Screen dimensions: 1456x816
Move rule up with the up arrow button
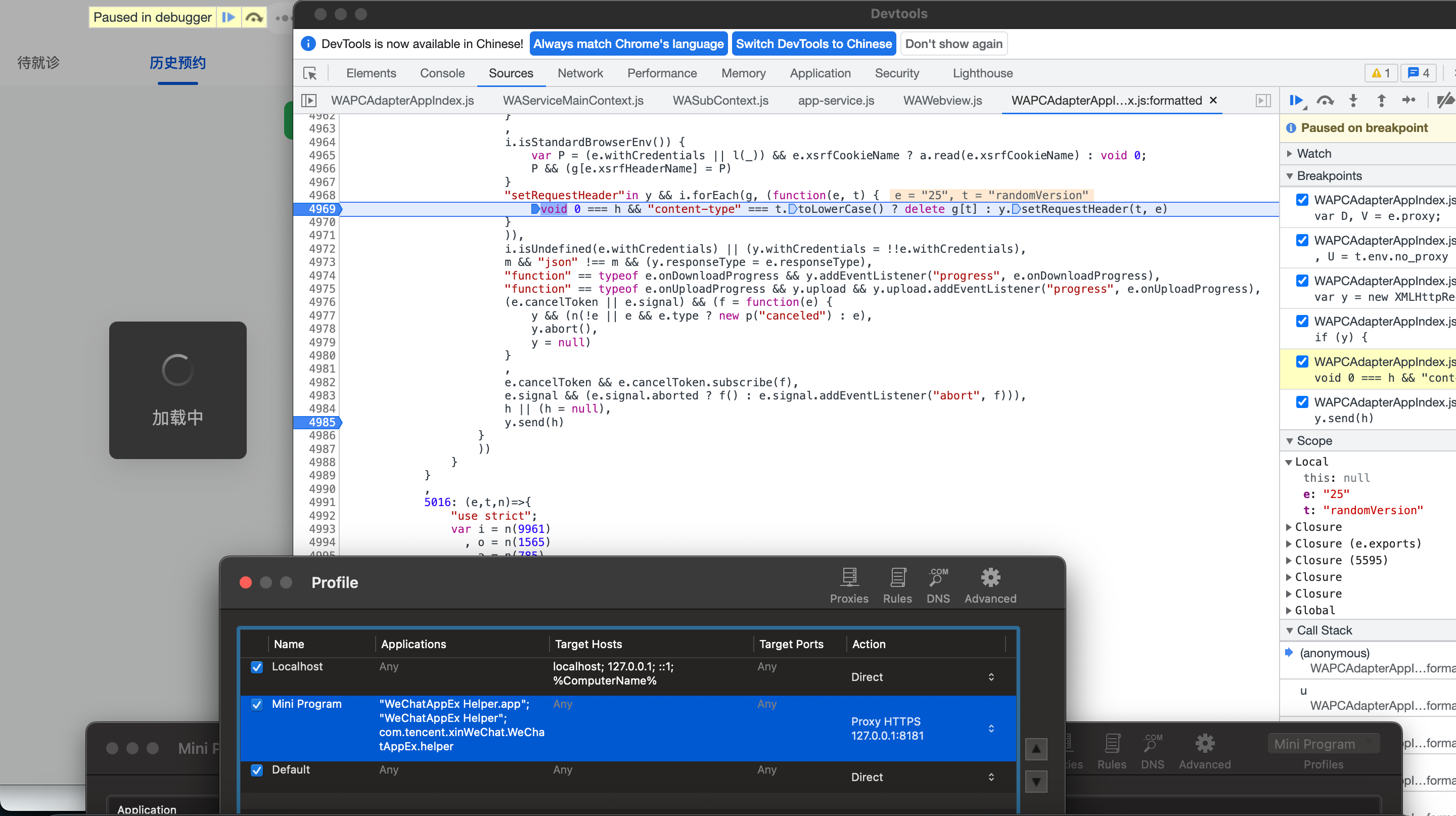click(1036, 749)
